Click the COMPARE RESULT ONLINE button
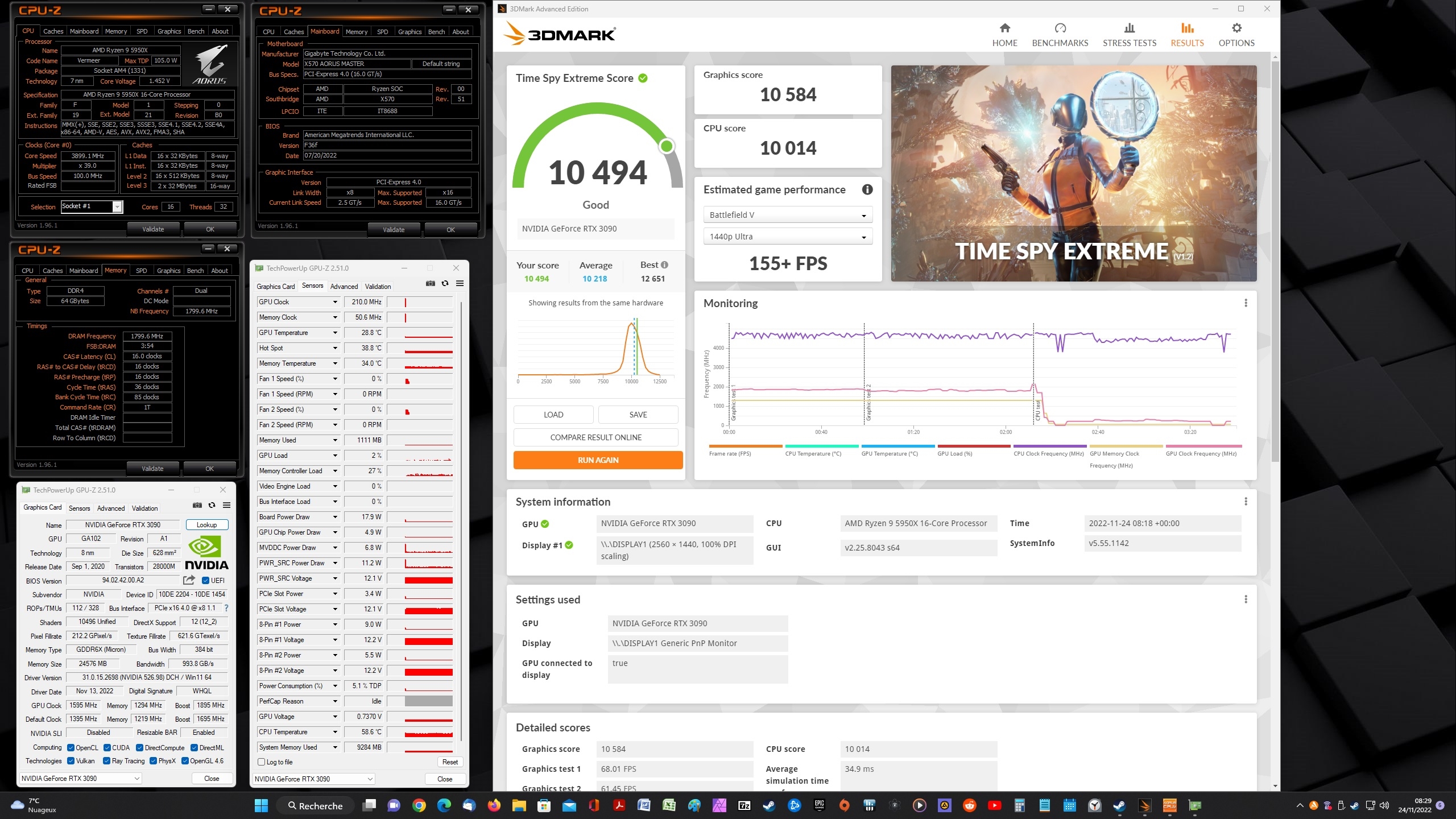 click(x=595, y=437)
